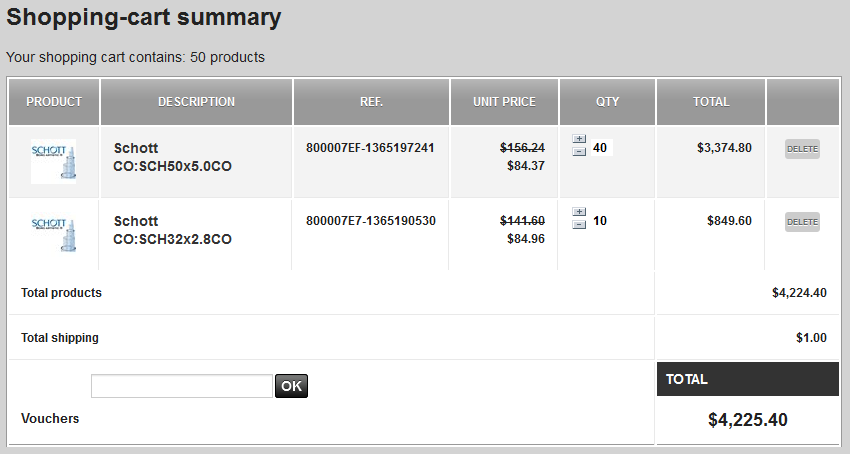Decrease quantity of Schott CO:SCH50x5.0CO
850x454 pixels.
[x=579, y=151]
